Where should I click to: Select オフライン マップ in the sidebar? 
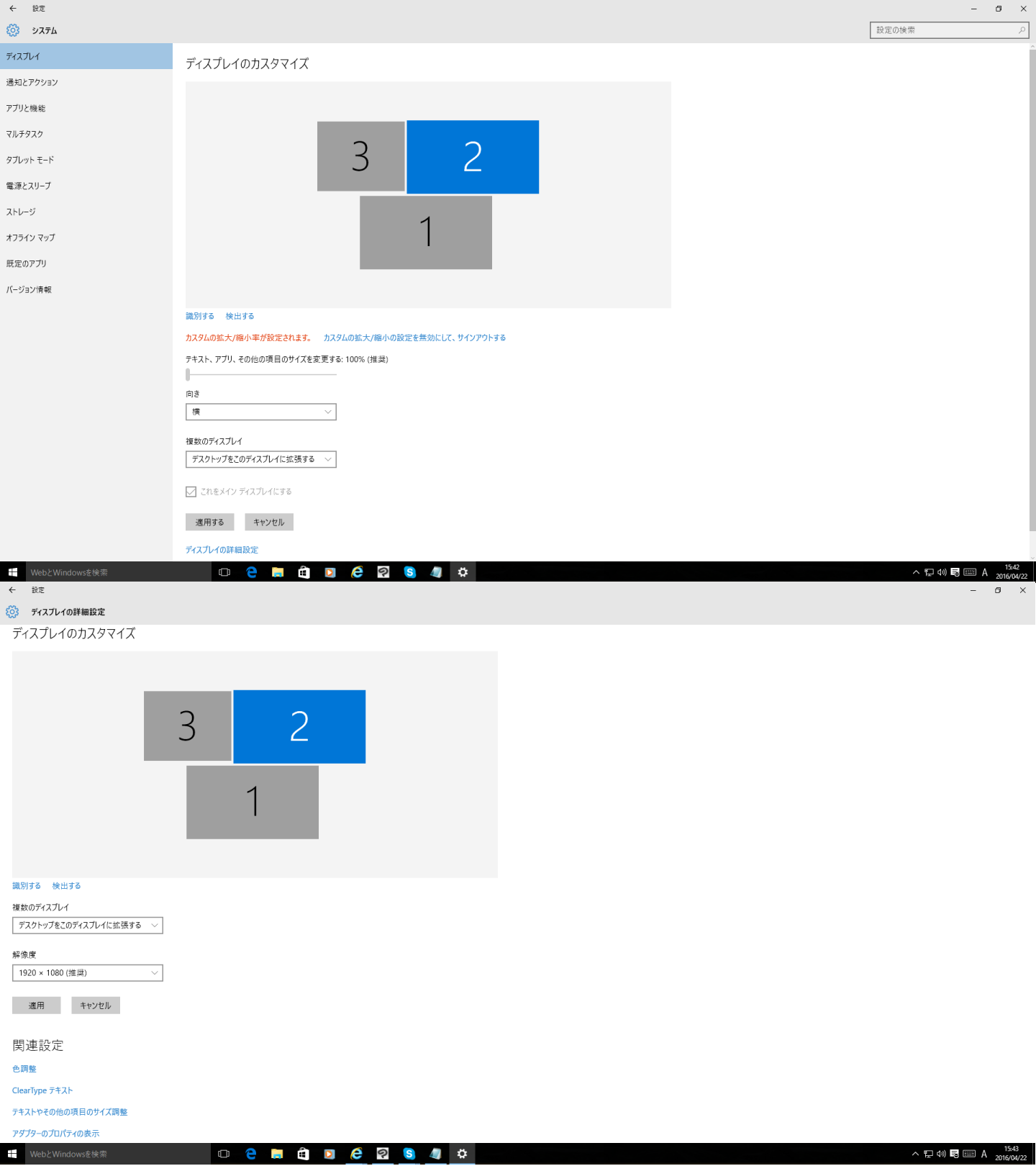tap(86, 238)
